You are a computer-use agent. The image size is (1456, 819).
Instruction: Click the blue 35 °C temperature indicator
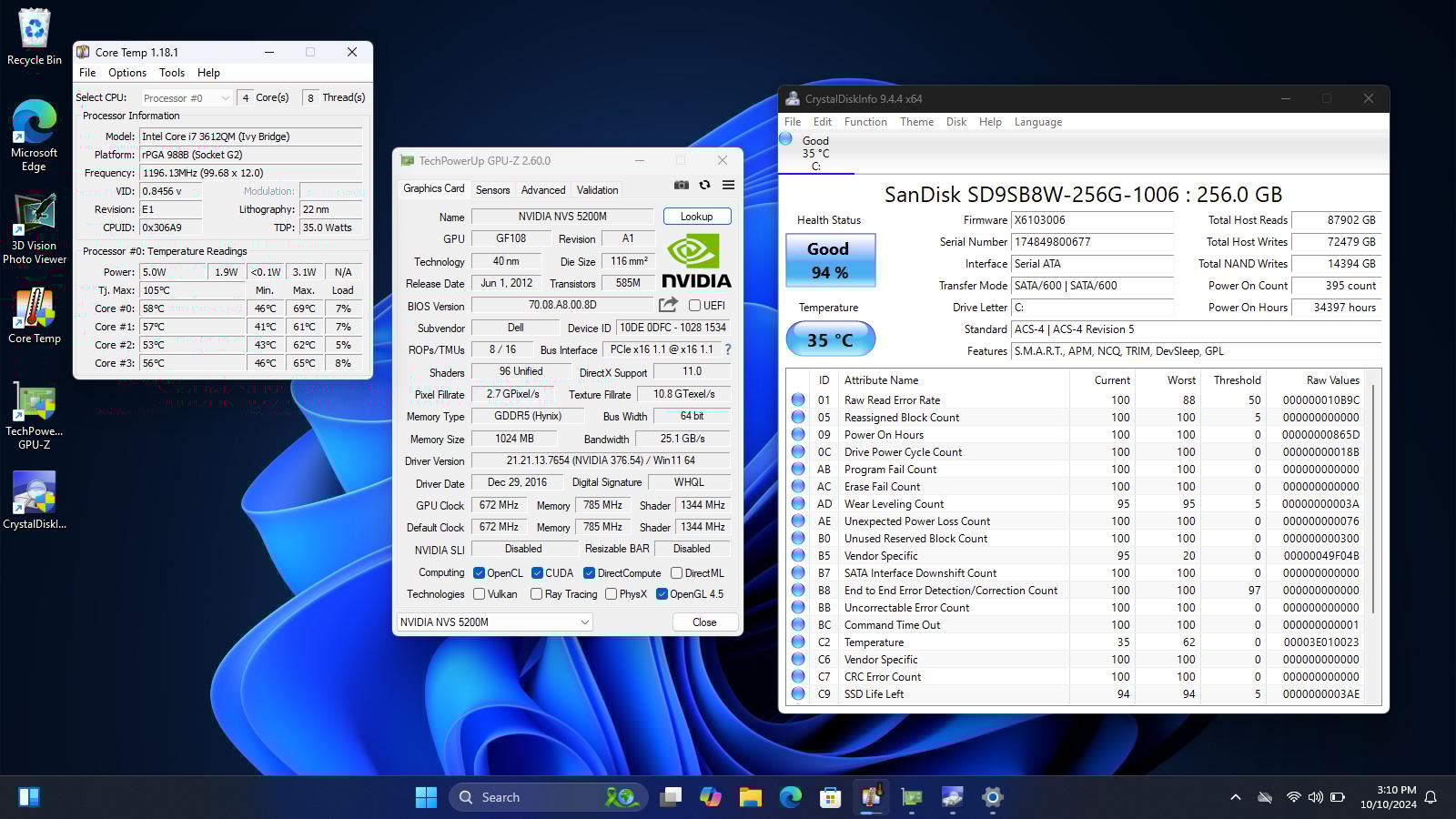[829, 339]
